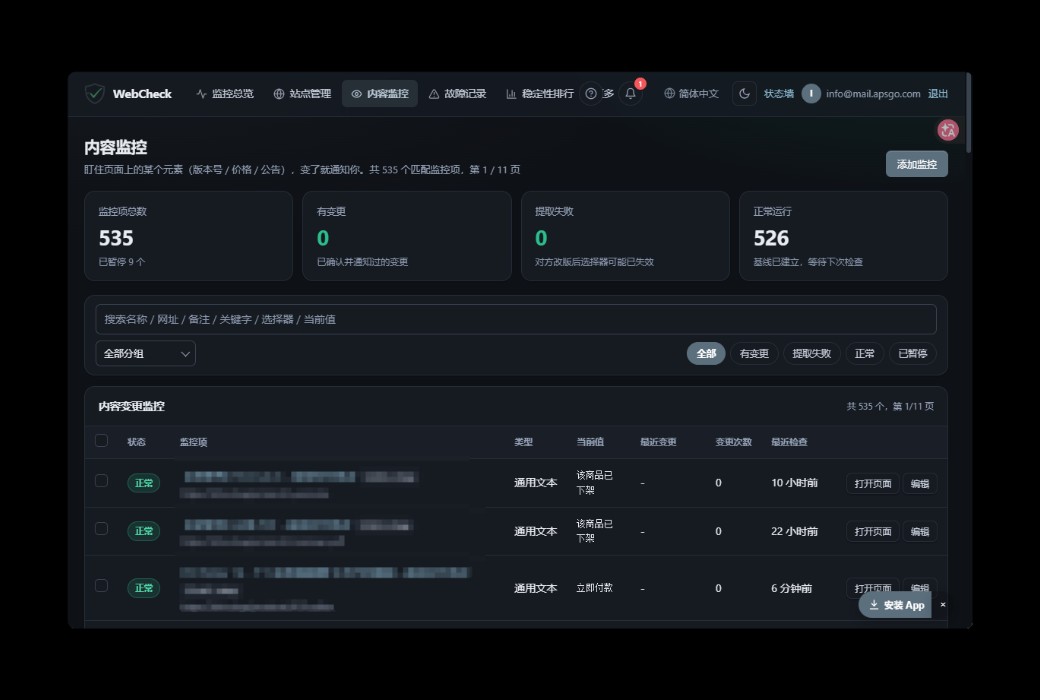Click the 有变更 statistics card
The image size is (1040, 700).
point(407,236)
